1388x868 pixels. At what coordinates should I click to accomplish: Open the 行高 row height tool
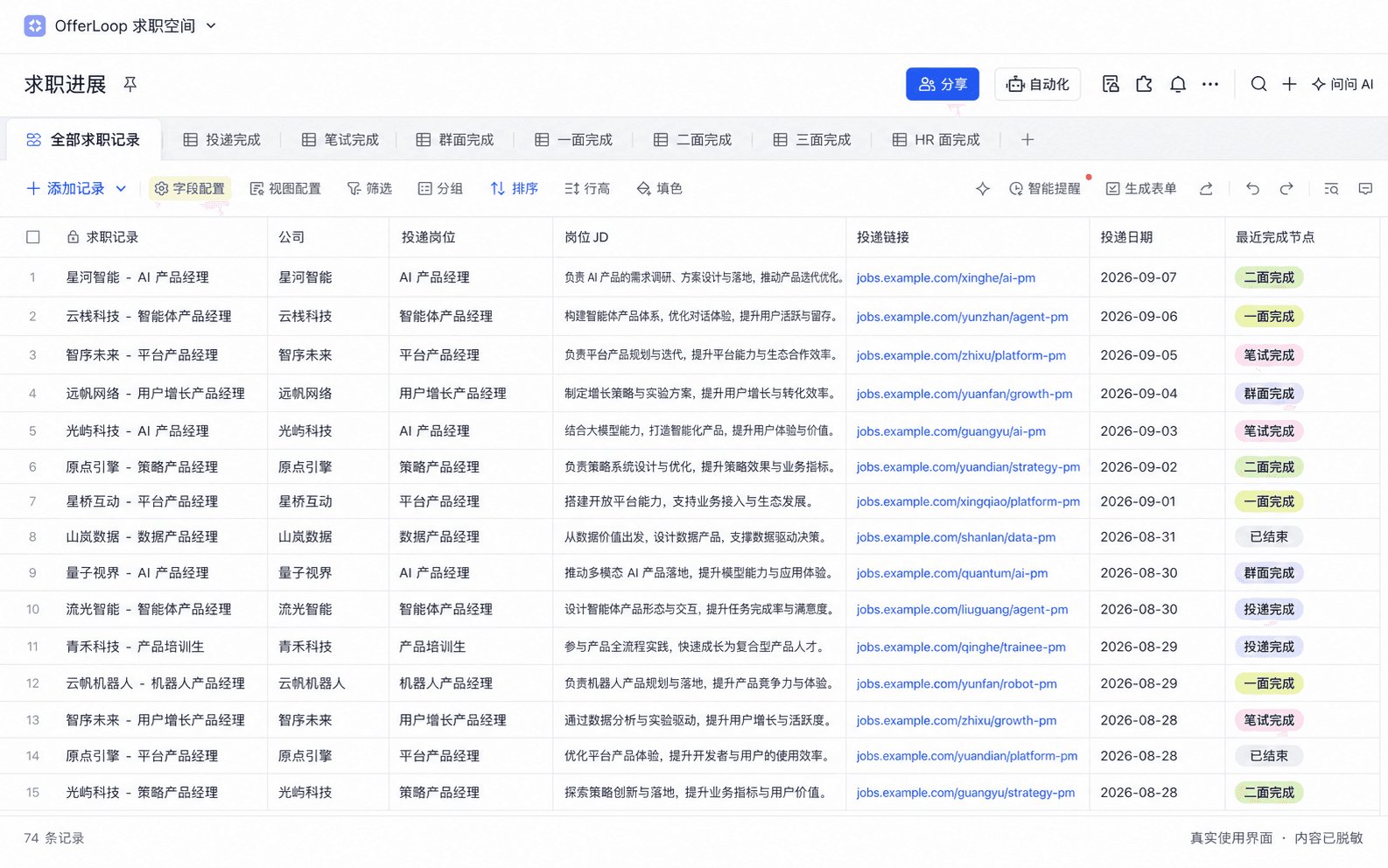(587, 188)
